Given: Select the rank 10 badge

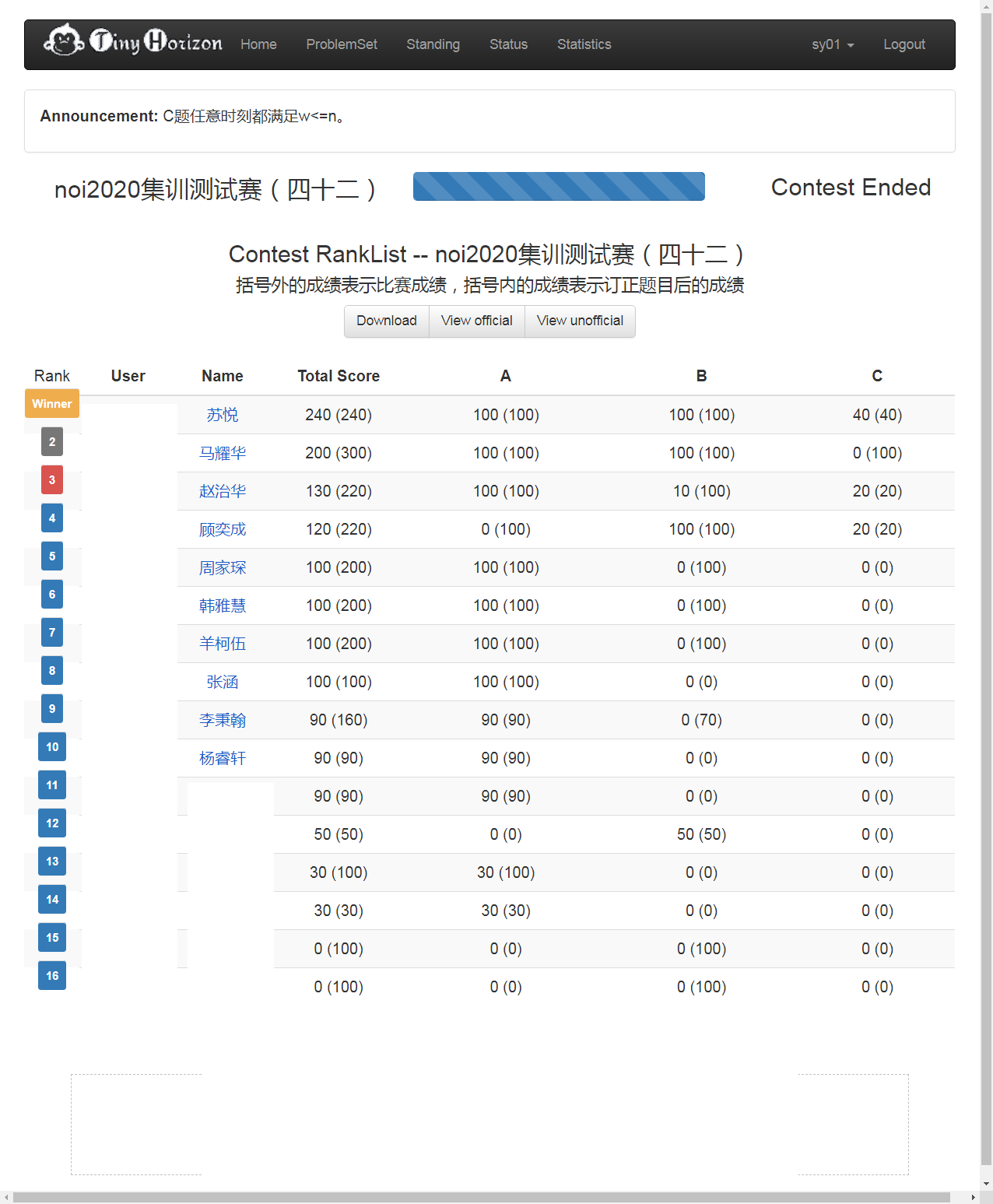Looking at the screenshot, I should (51, 746).
